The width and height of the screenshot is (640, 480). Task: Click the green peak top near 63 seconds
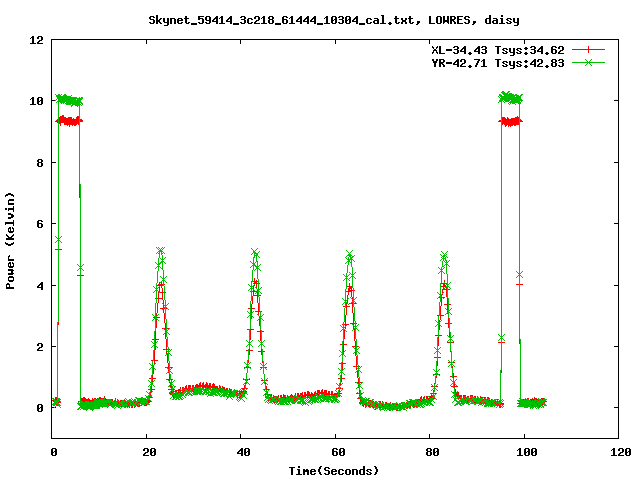pos(349,255)
